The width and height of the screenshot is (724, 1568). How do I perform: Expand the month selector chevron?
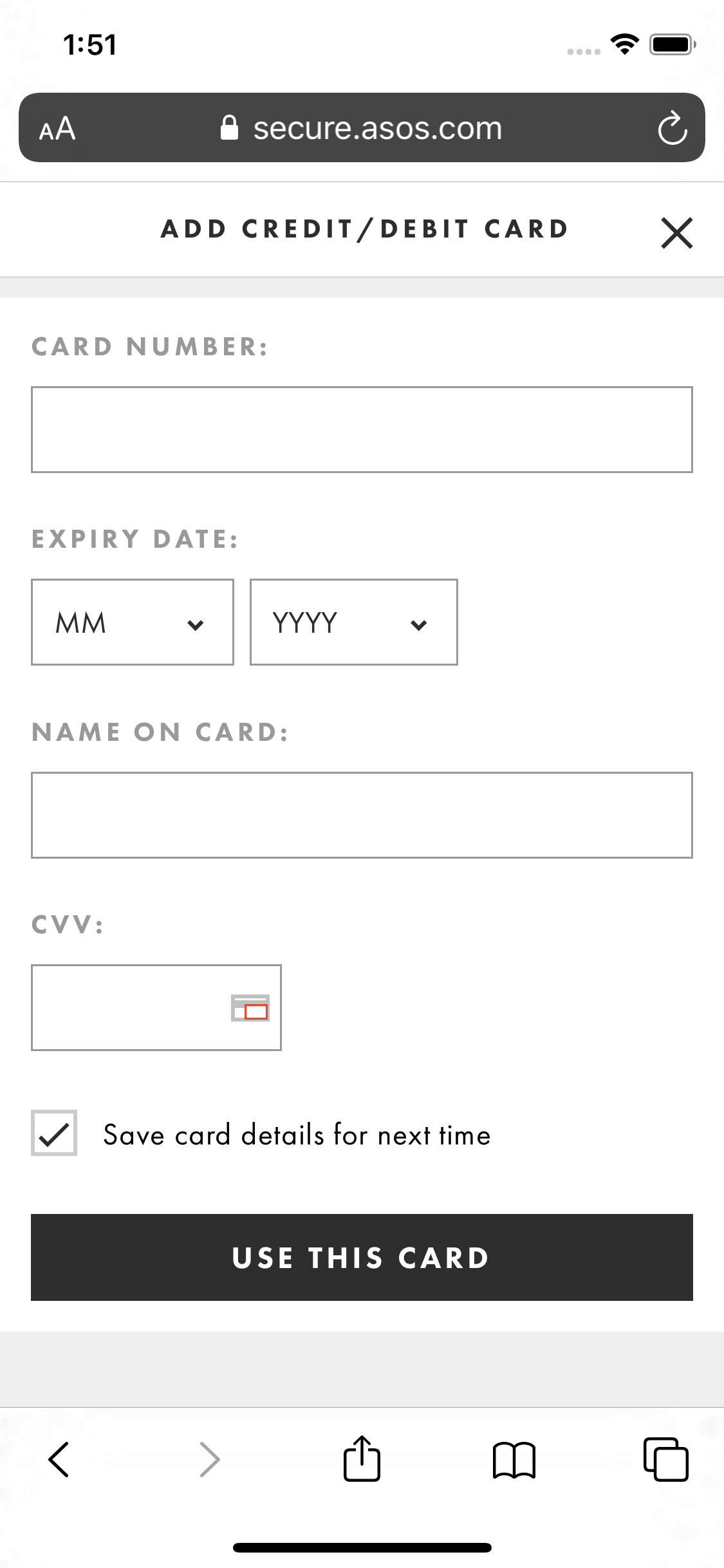coord(196,624)
